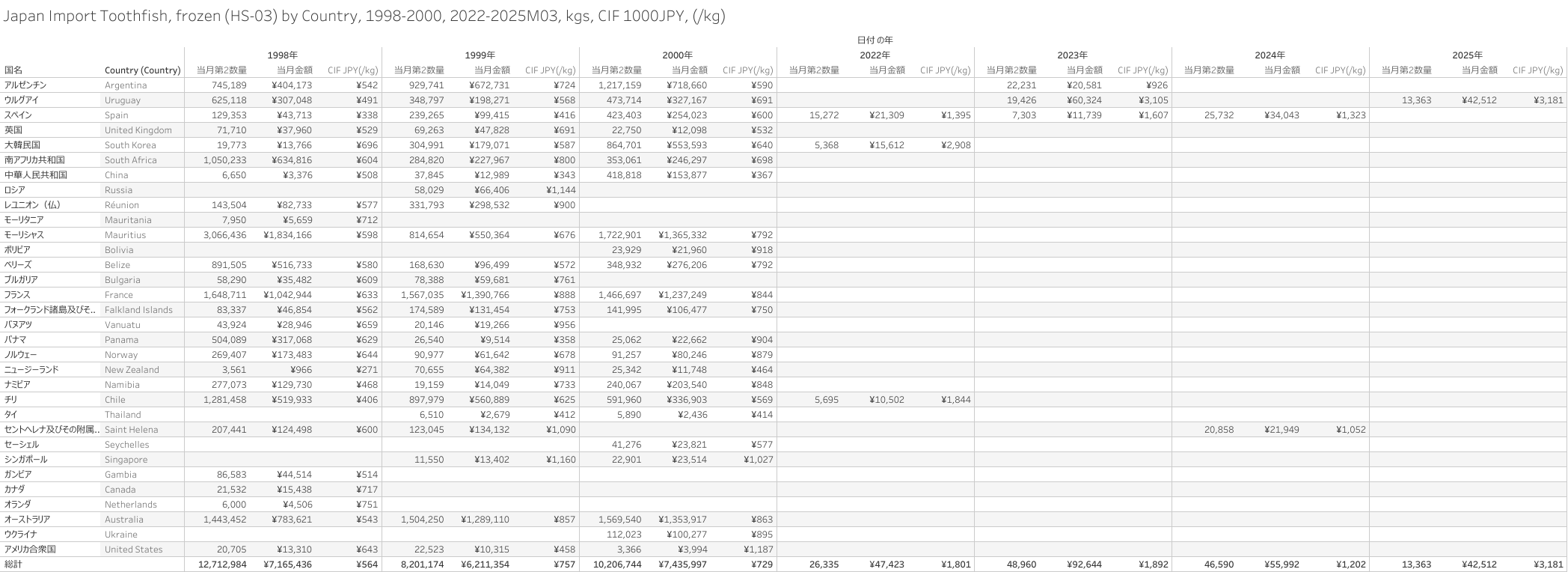The width and height of the screenshot is (1568, 572).
Task: Click the 総計 grand total row label
Action: 13,565
